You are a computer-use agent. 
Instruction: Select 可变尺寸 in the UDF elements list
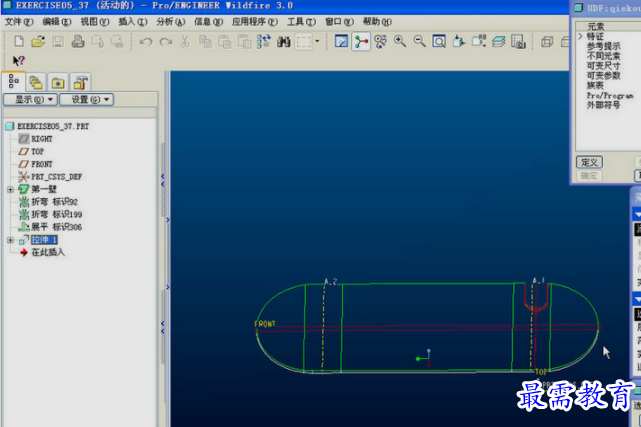coord(603,66)
